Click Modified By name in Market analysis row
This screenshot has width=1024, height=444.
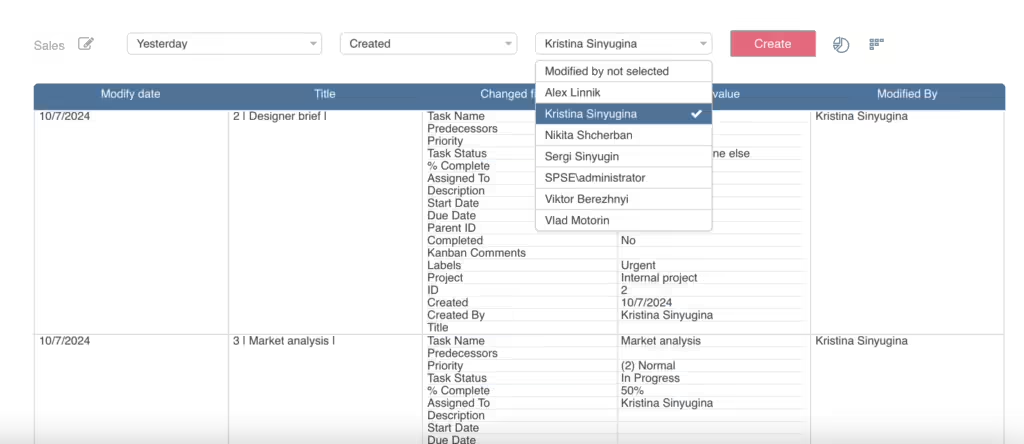pos(861,341)
